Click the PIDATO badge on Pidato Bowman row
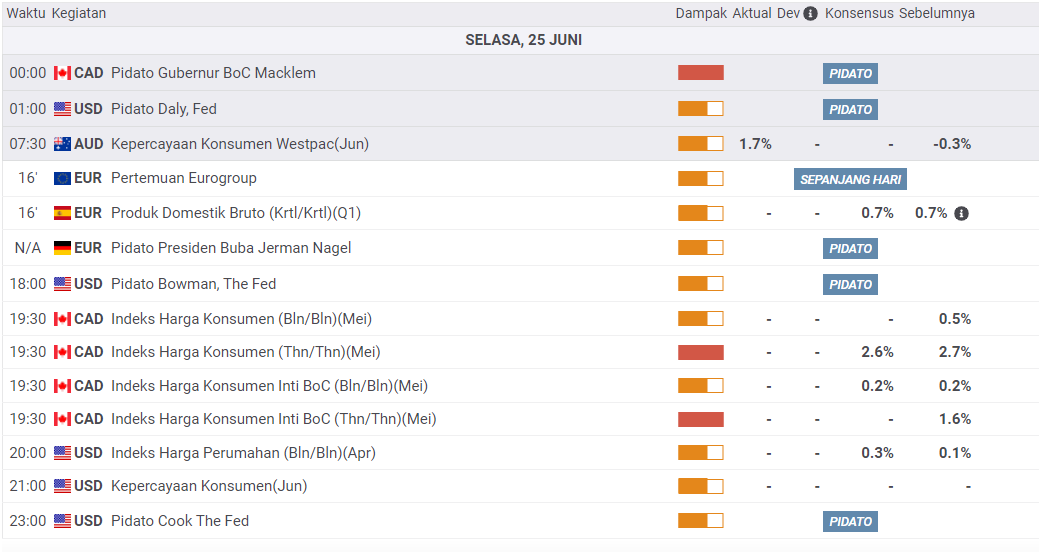The image size is (1039, 552). pyautogui.click(x=850, y=285)
